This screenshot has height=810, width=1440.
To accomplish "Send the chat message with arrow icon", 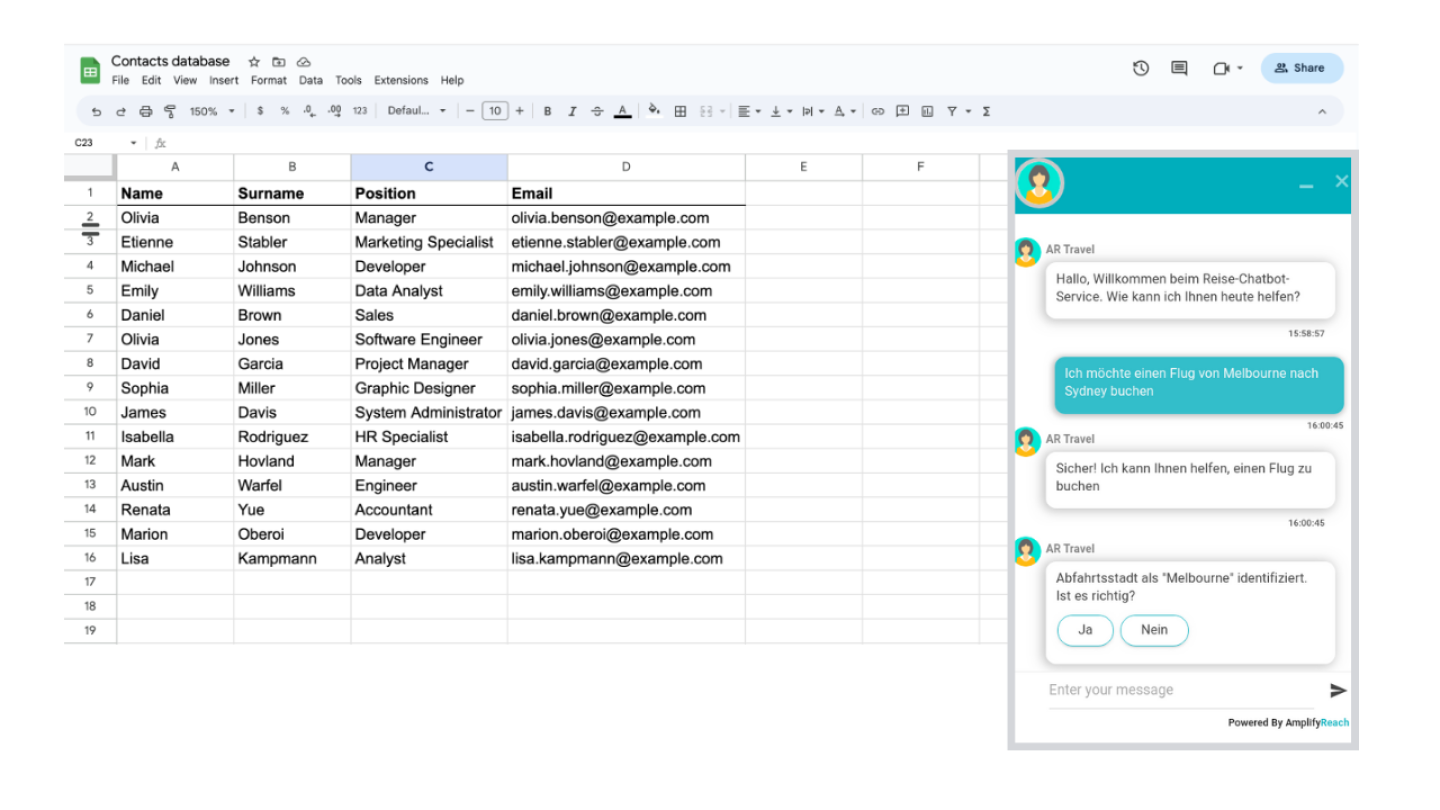I will (x=1338, y=690).
